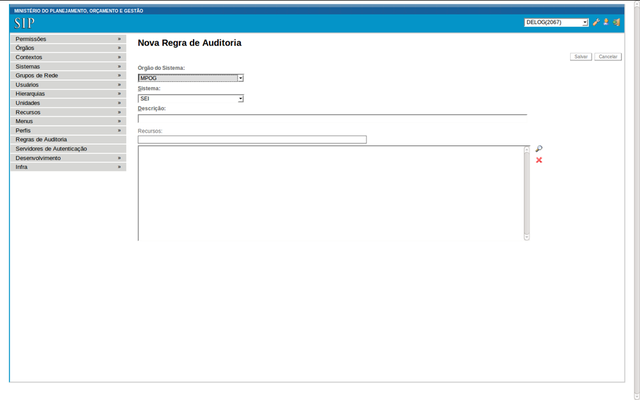Click the Descrição text field

point(332,119)
